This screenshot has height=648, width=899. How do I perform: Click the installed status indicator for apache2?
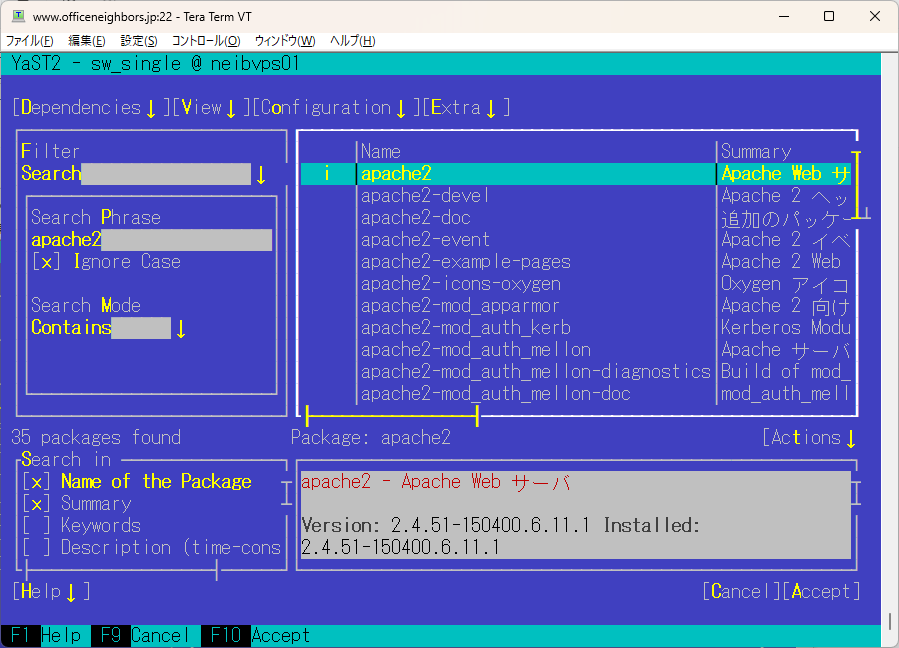(x=326, y=174)
